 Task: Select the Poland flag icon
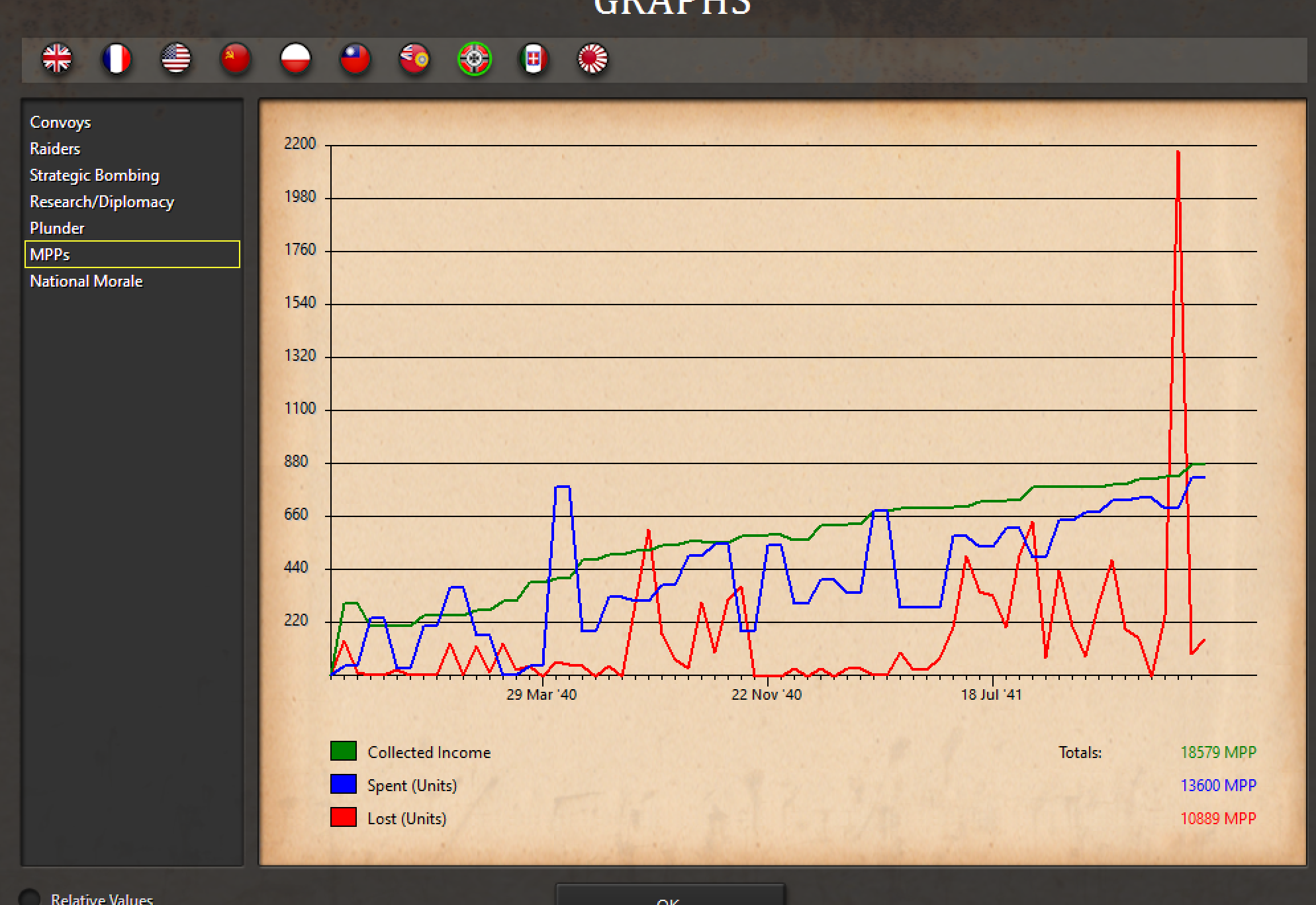[295, 59]
